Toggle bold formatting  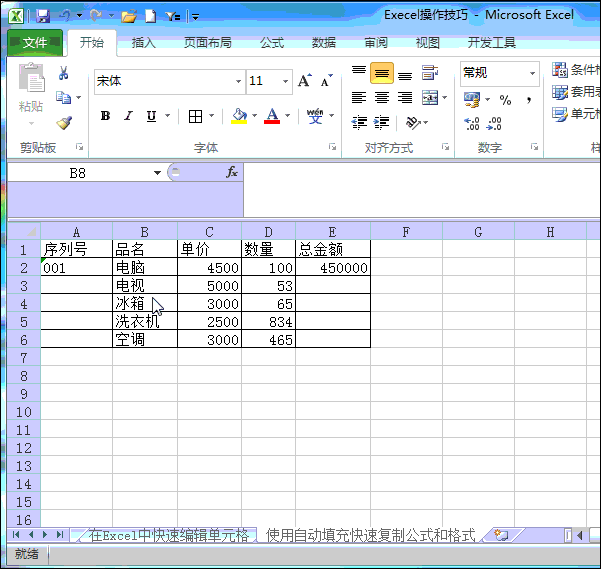click(x=105, y=116)
